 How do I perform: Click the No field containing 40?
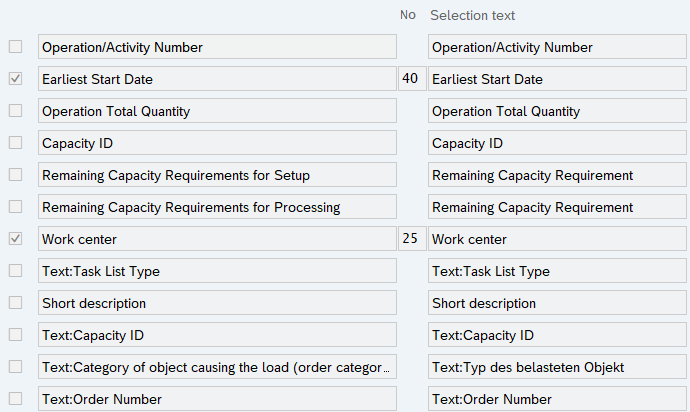click(x=409, y=79)
